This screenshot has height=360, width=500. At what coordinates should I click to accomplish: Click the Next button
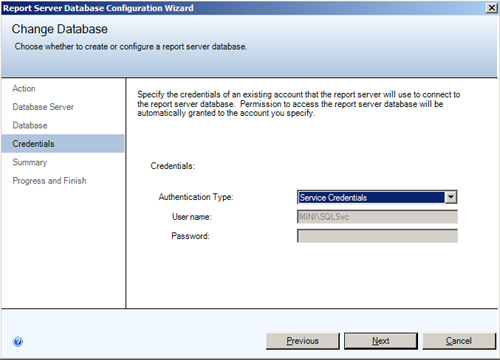tap(381, 341)
